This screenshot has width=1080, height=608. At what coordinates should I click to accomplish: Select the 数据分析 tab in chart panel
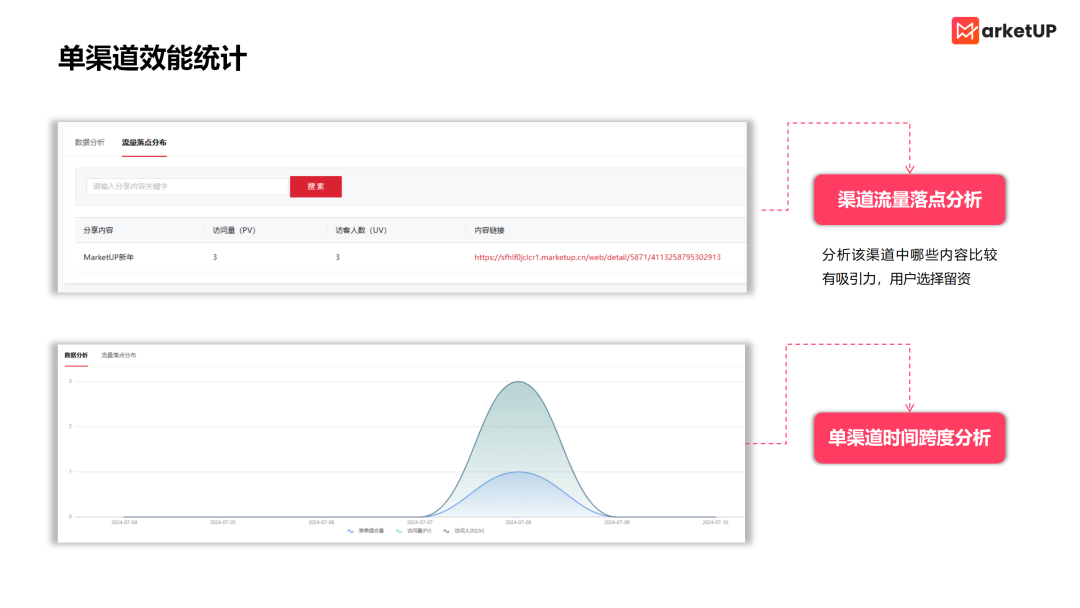[x=76, y=355]
